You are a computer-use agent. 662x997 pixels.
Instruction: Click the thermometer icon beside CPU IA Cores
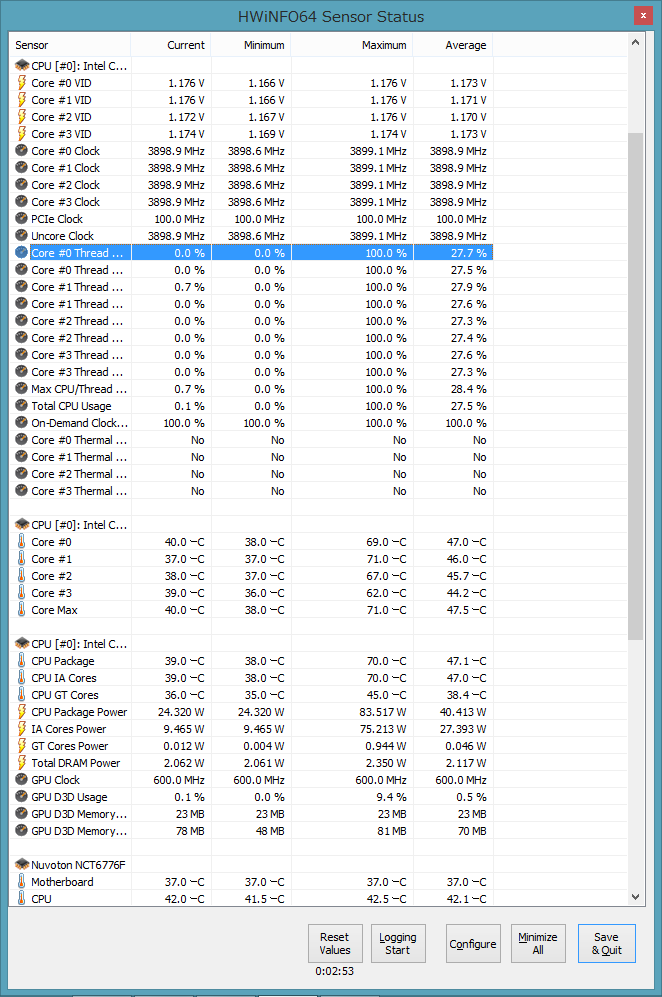(x=22, y=678)
